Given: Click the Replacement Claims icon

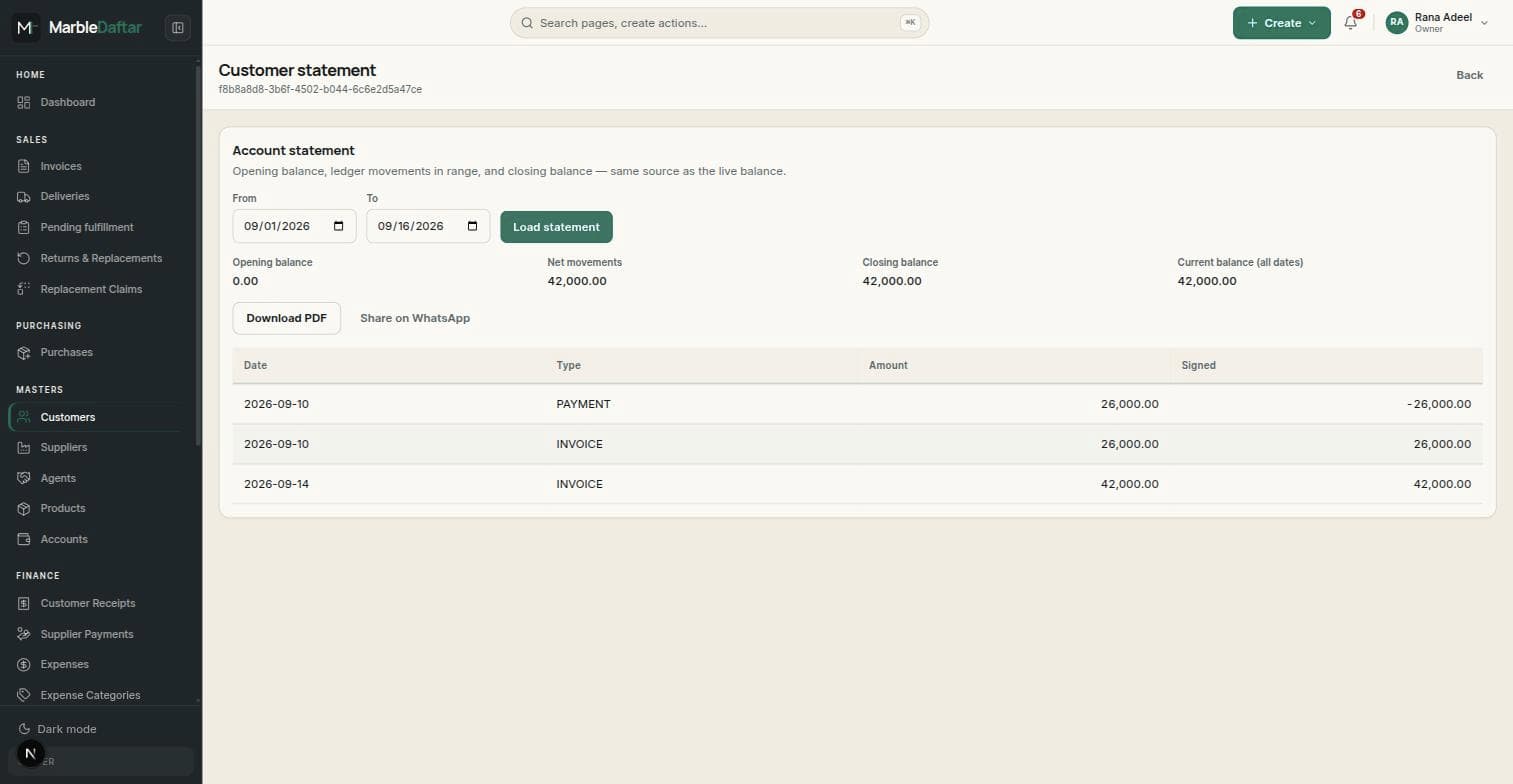Looking at the screenshot, I should click(x=24, y=289).
